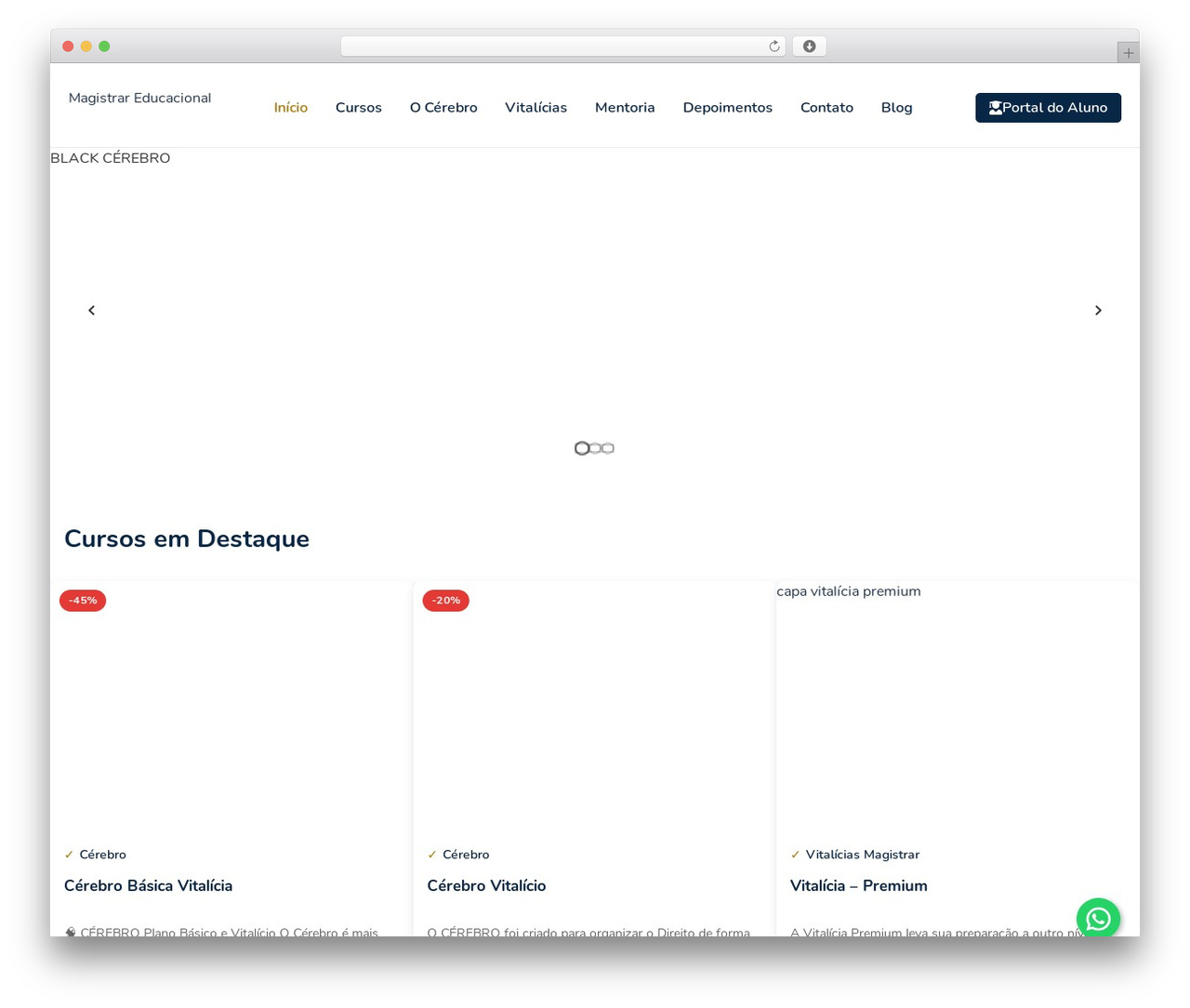1190x1008 pixels.
Task: Open a new browser tab with plus icon
Action: (x=1128, y=53)
